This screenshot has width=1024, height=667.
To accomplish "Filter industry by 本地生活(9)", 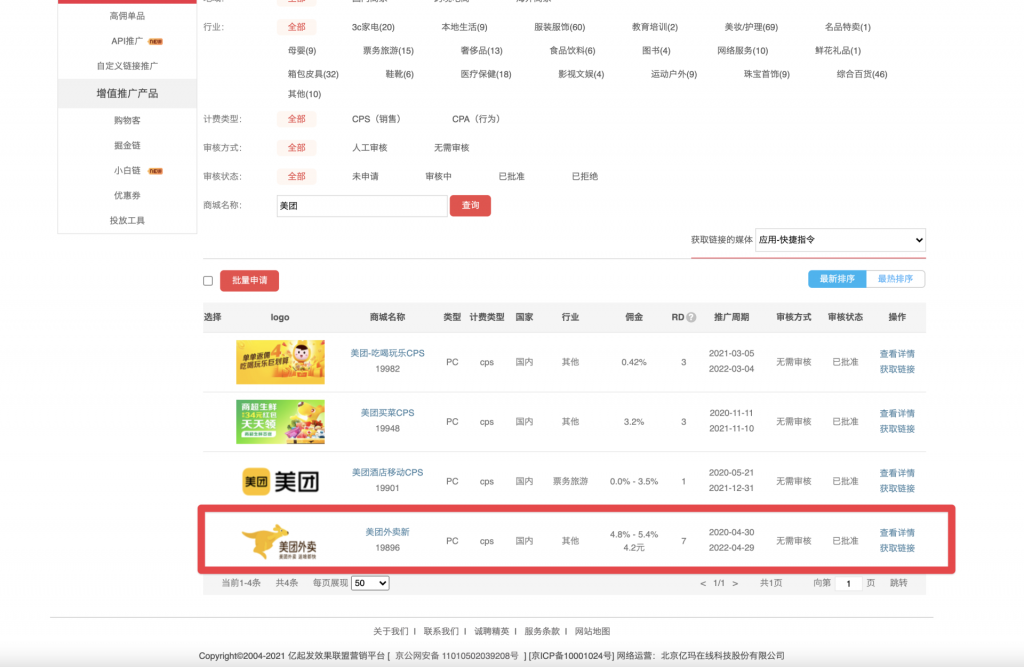I will click(464, 27).
